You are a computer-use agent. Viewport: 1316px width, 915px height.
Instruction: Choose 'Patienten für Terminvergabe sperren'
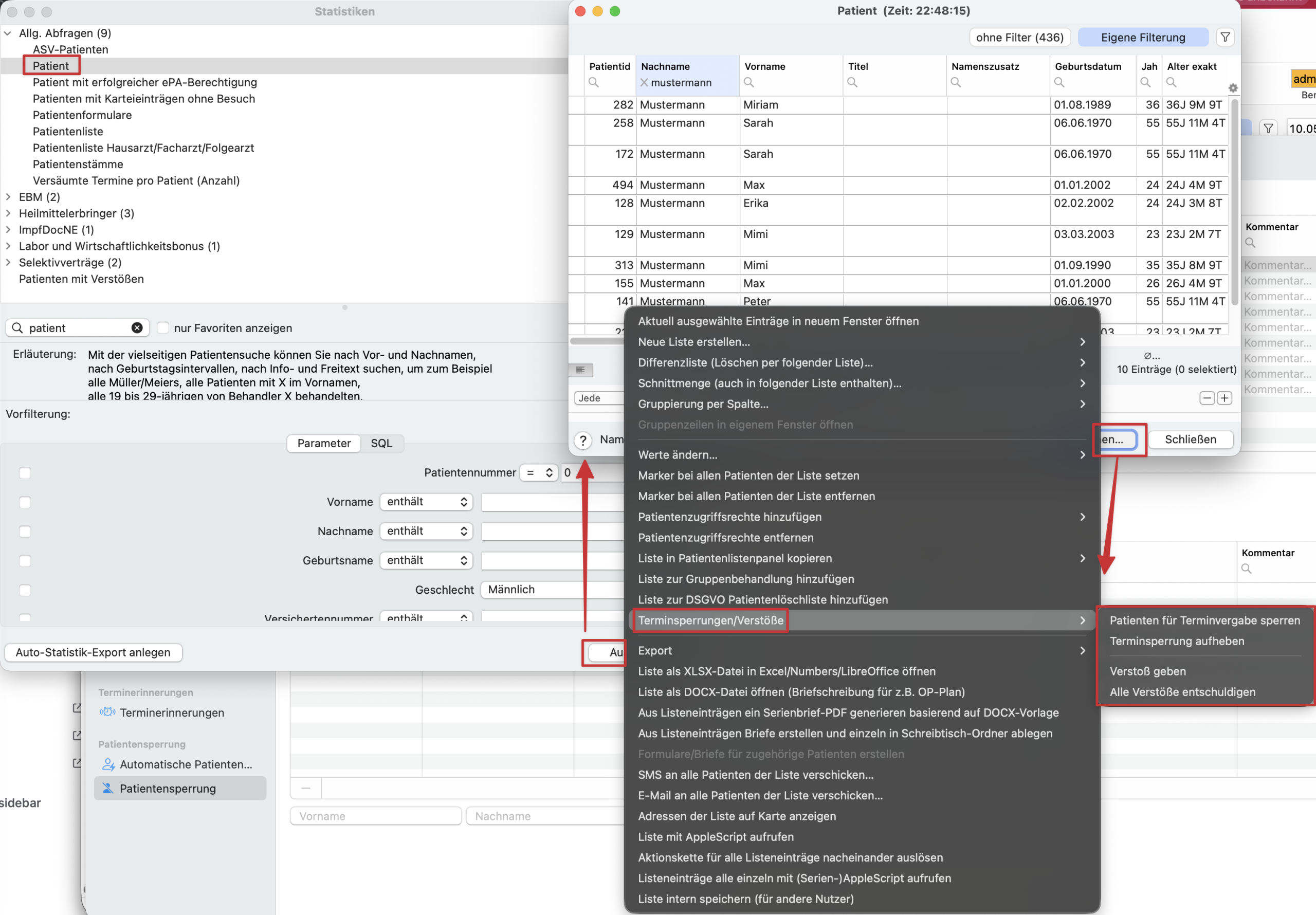pos(1204,620)
